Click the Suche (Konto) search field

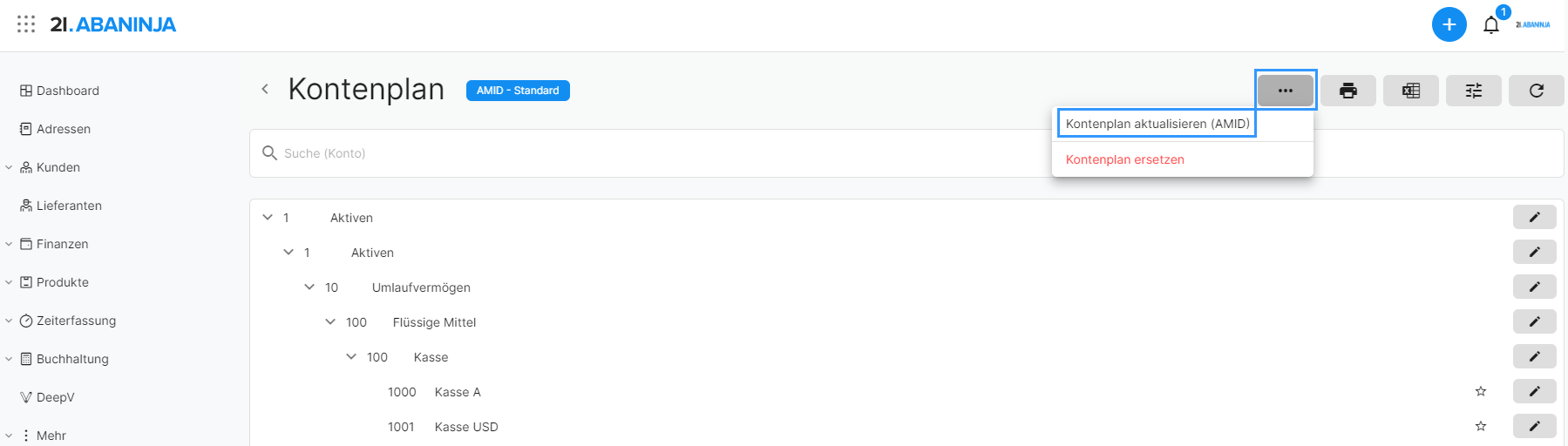coord(610,153)
